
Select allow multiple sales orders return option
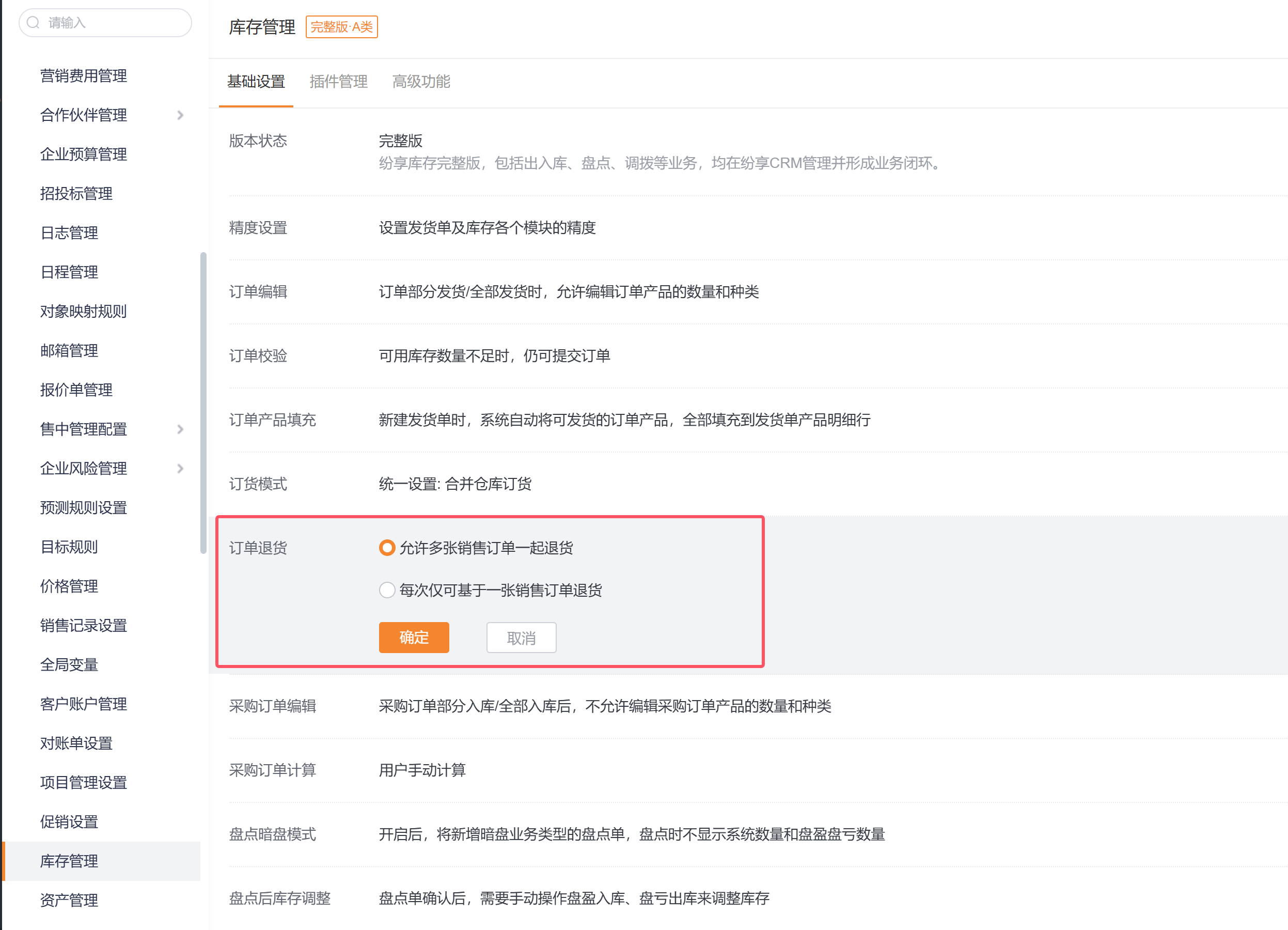[387, 548]
